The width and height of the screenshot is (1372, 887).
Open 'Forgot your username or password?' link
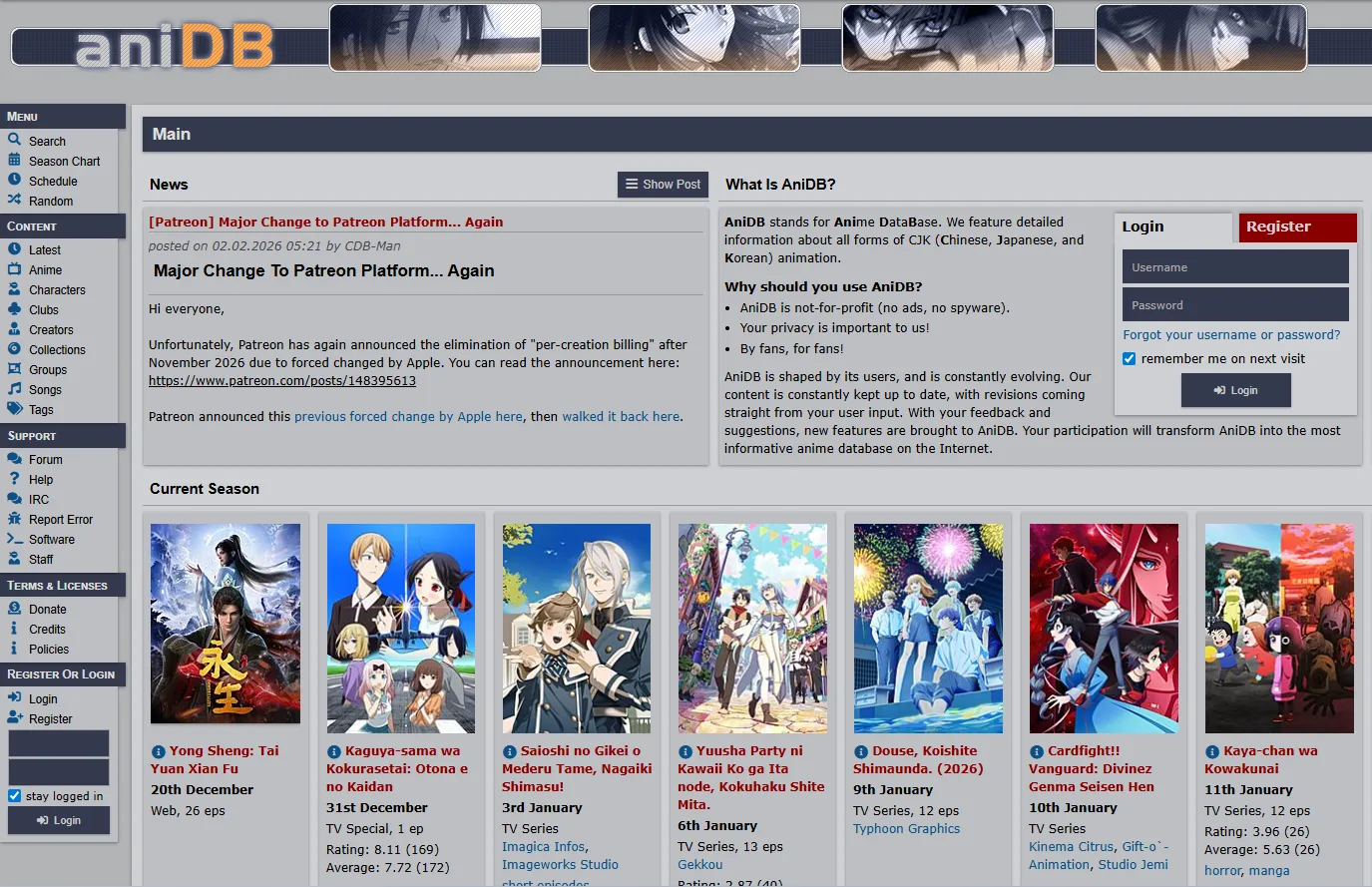1231,335
